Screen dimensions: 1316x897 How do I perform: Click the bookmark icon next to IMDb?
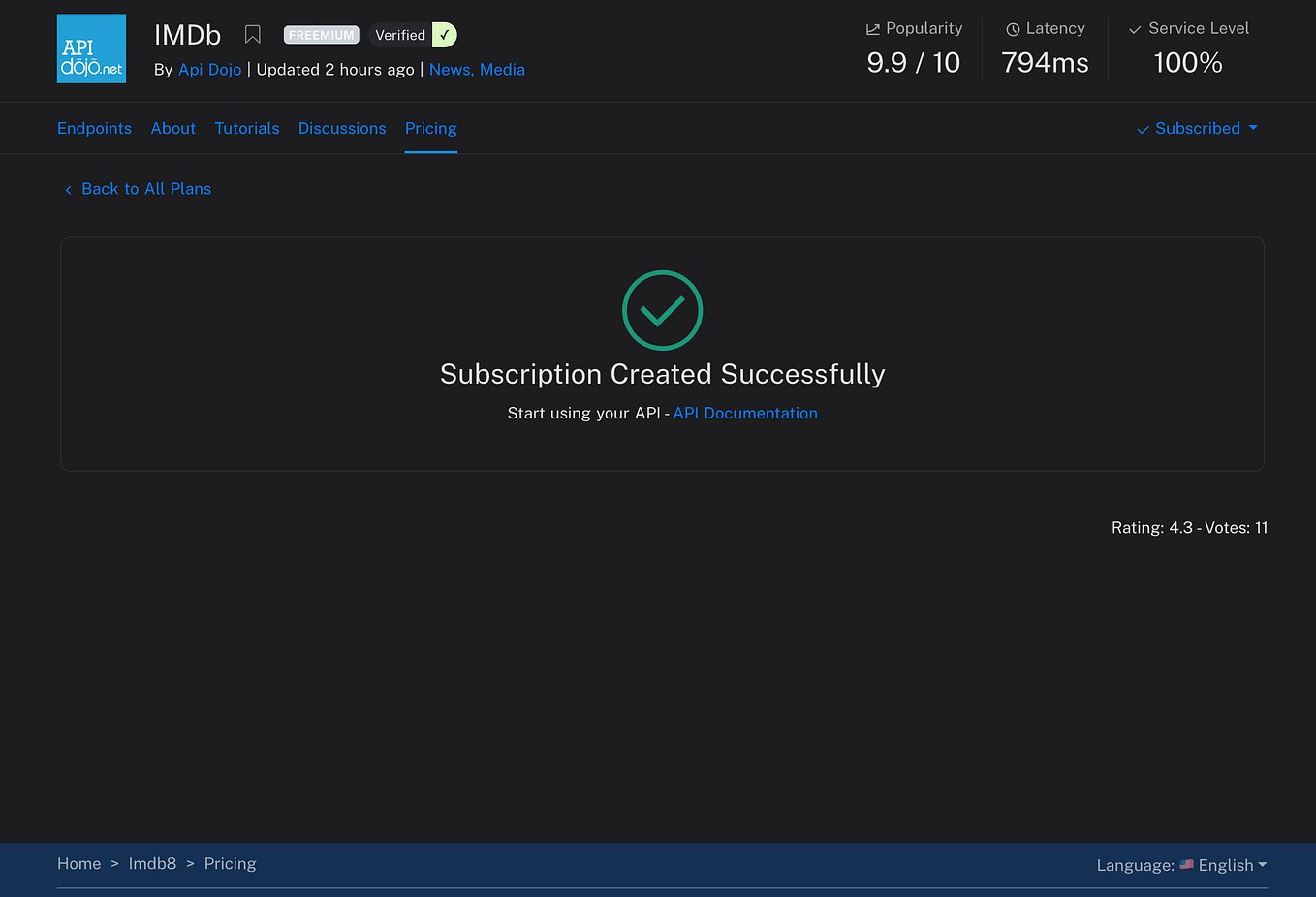[x=253, y=34]
